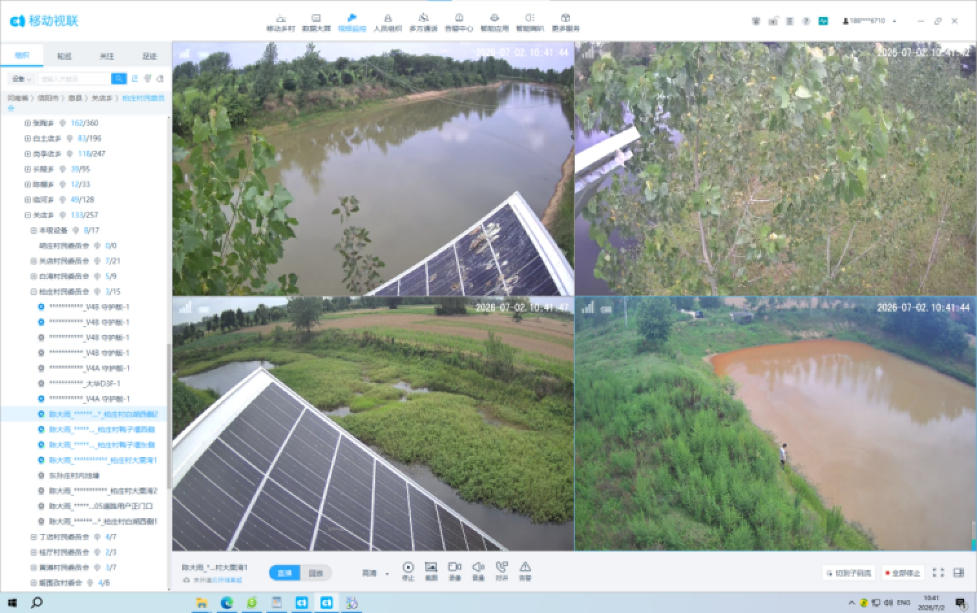
Task: Open the split-screen layout icon in bottom bar
Action: click(959, 573)
